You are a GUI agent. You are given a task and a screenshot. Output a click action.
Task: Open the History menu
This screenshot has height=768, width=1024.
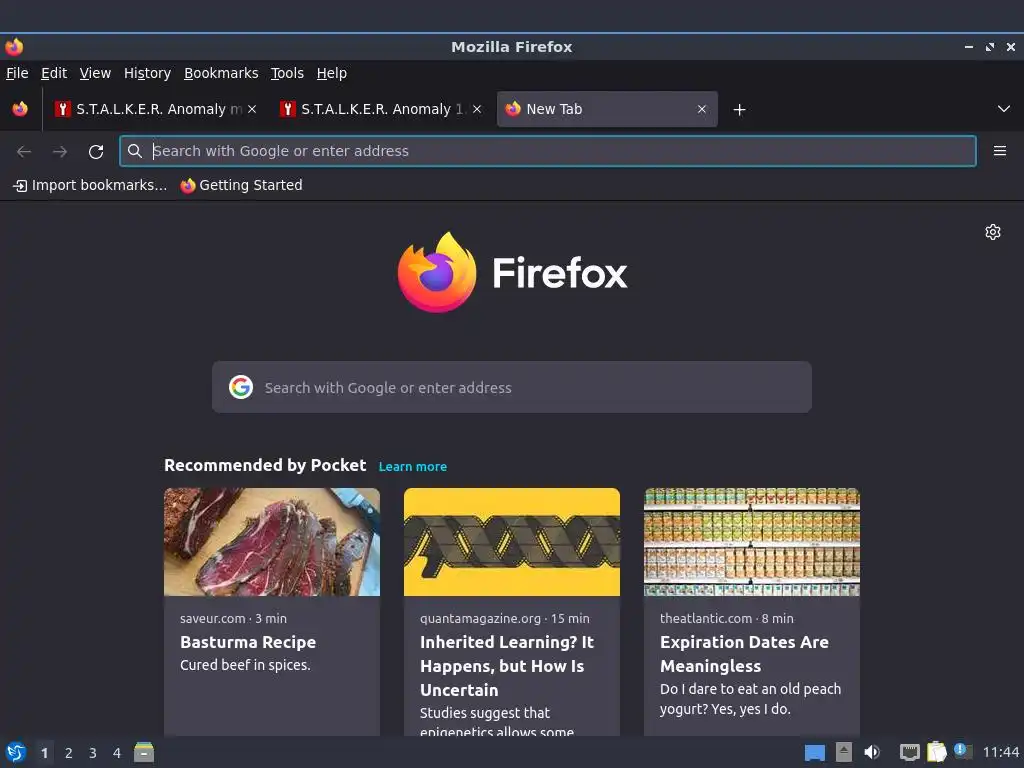148,73
